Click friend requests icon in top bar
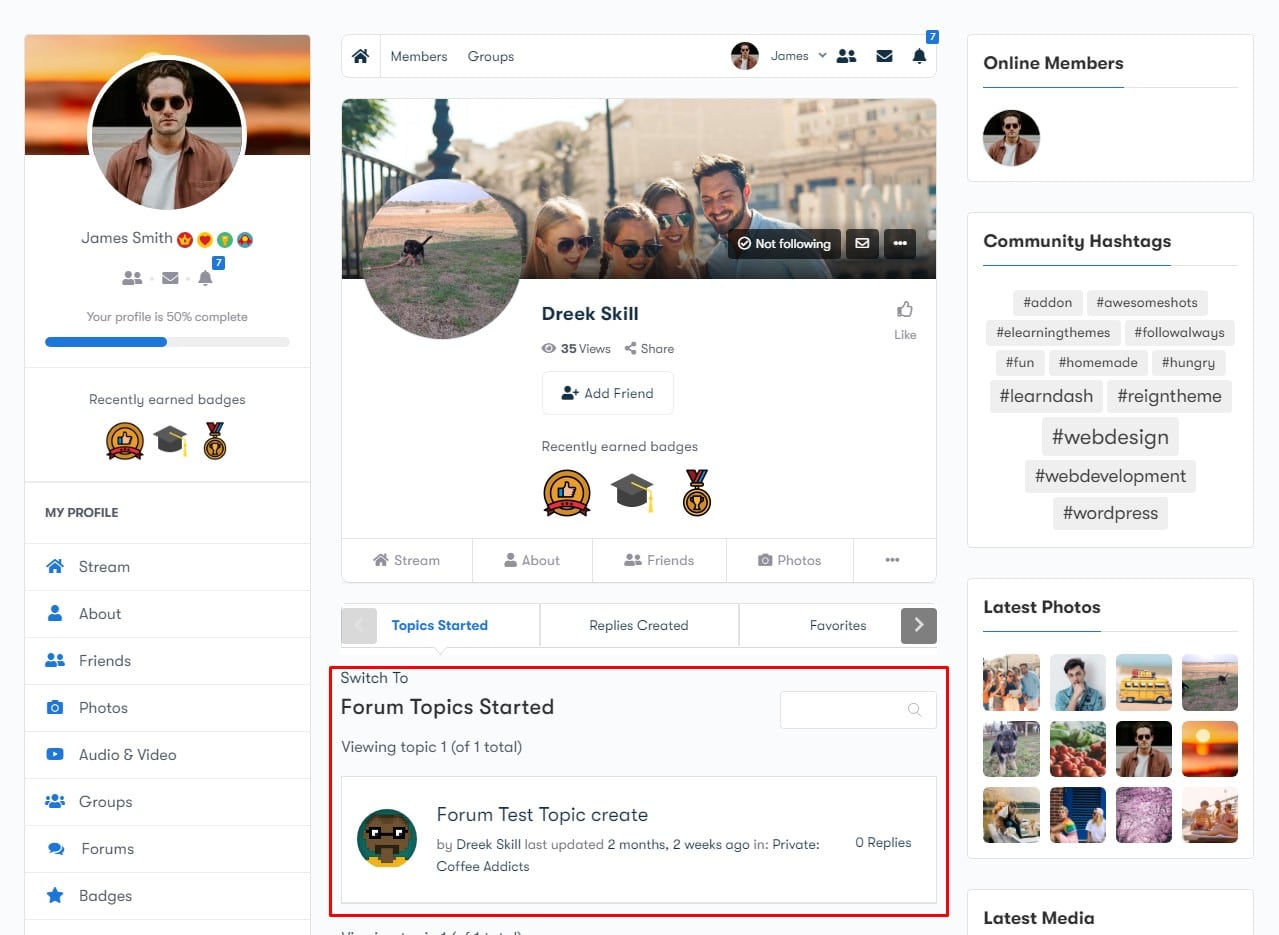 (846, 57)
